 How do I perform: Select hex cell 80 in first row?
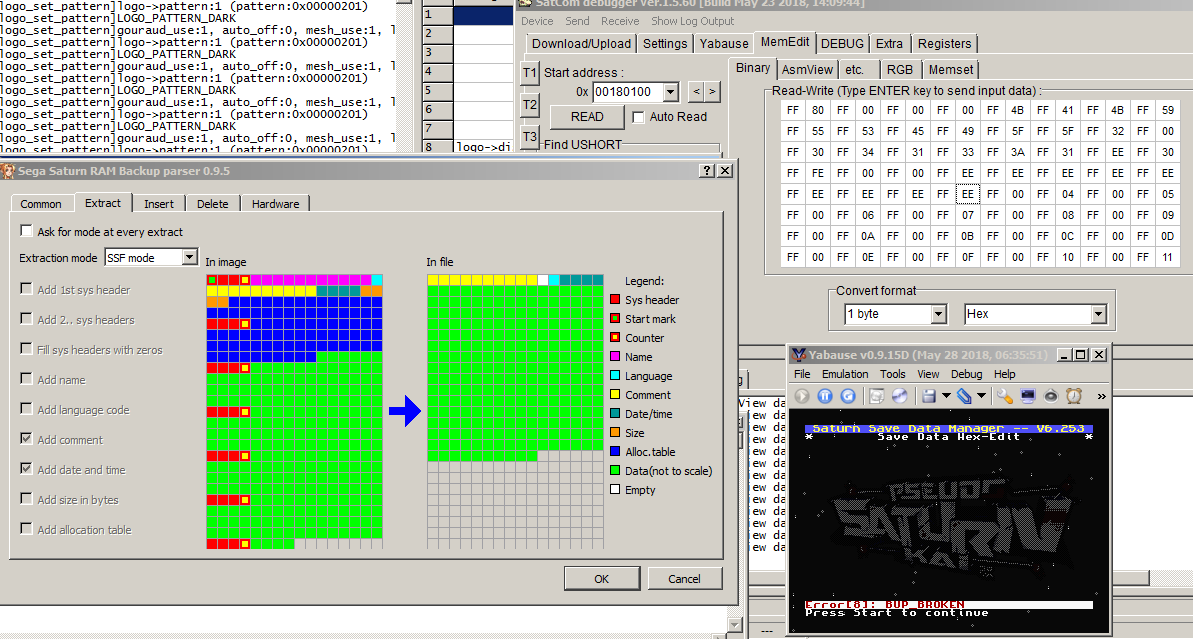click(x=818, y=110)
